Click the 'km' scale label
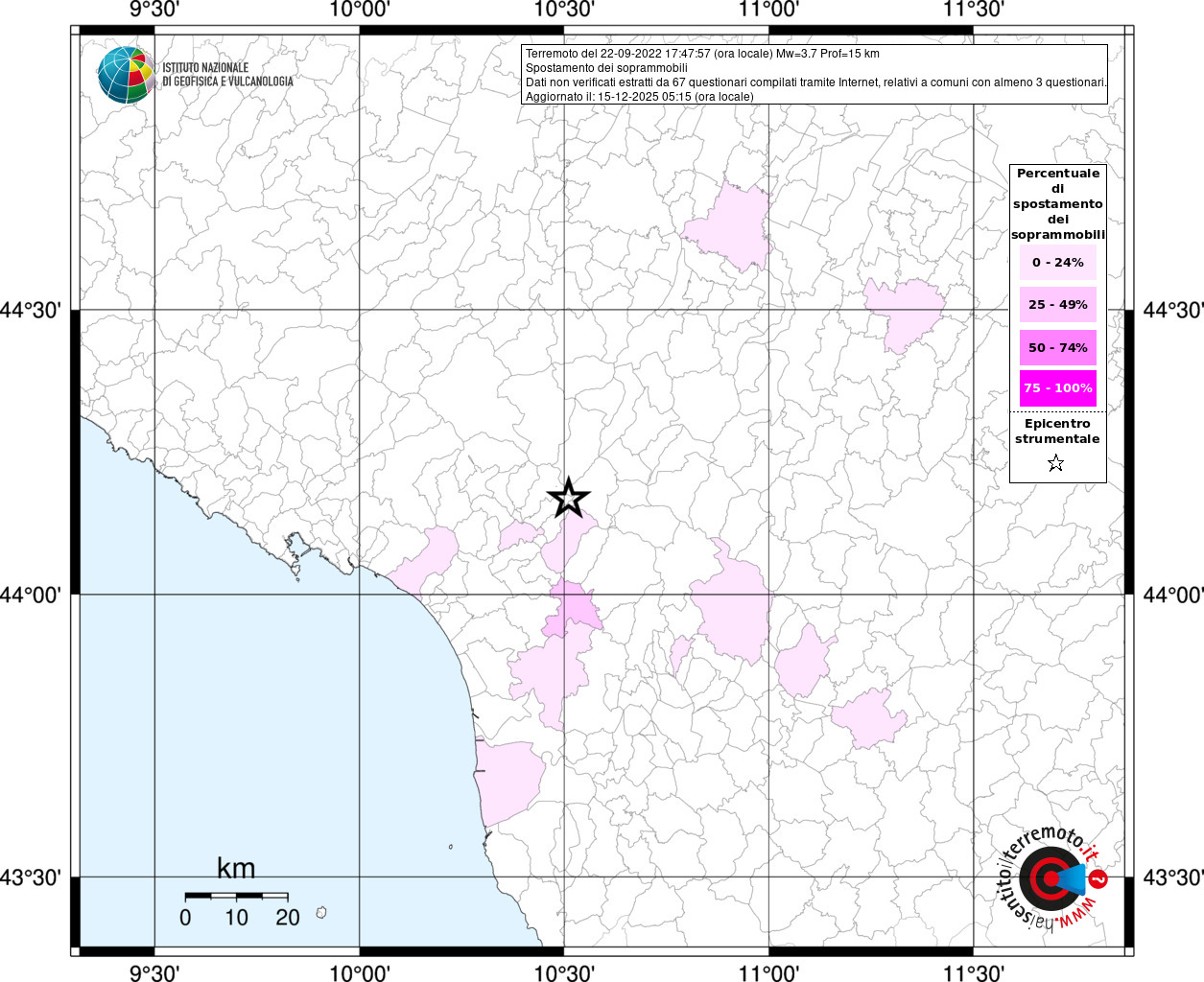The image size is (1204, 982). (x=236, y=869)
